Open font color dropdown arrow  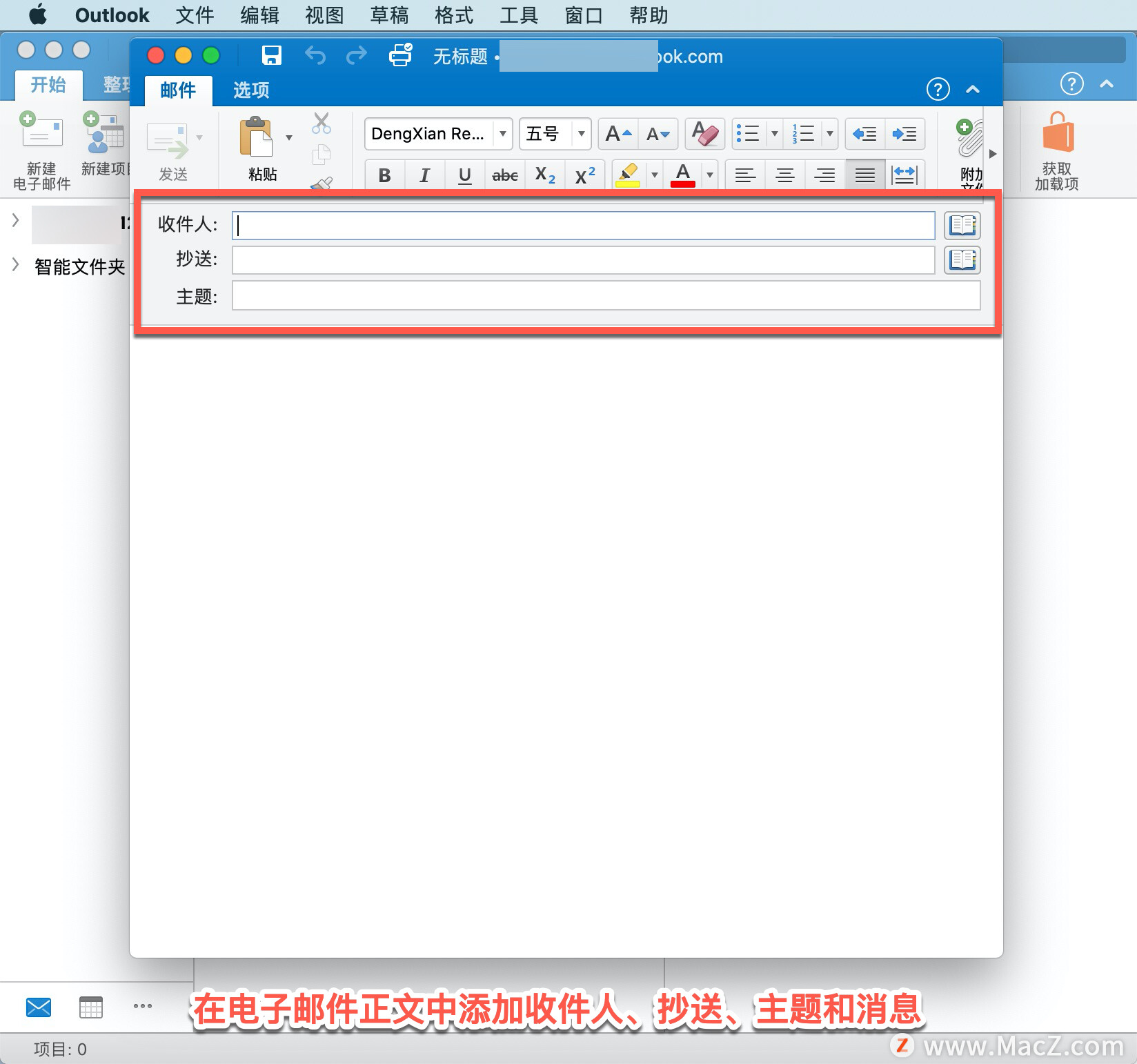tap(710, 175)
